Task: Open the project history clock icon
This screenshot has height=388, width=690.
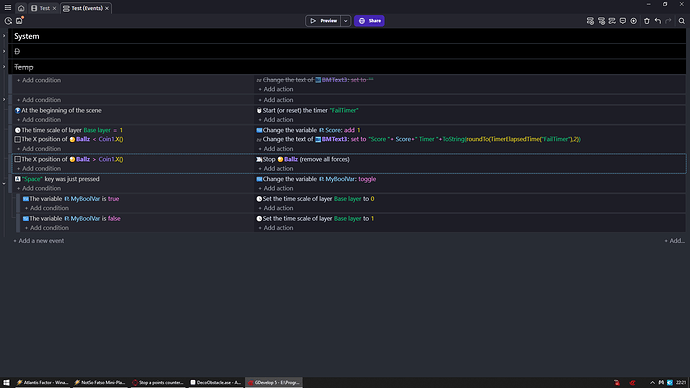Action: (x=8, y=21)
